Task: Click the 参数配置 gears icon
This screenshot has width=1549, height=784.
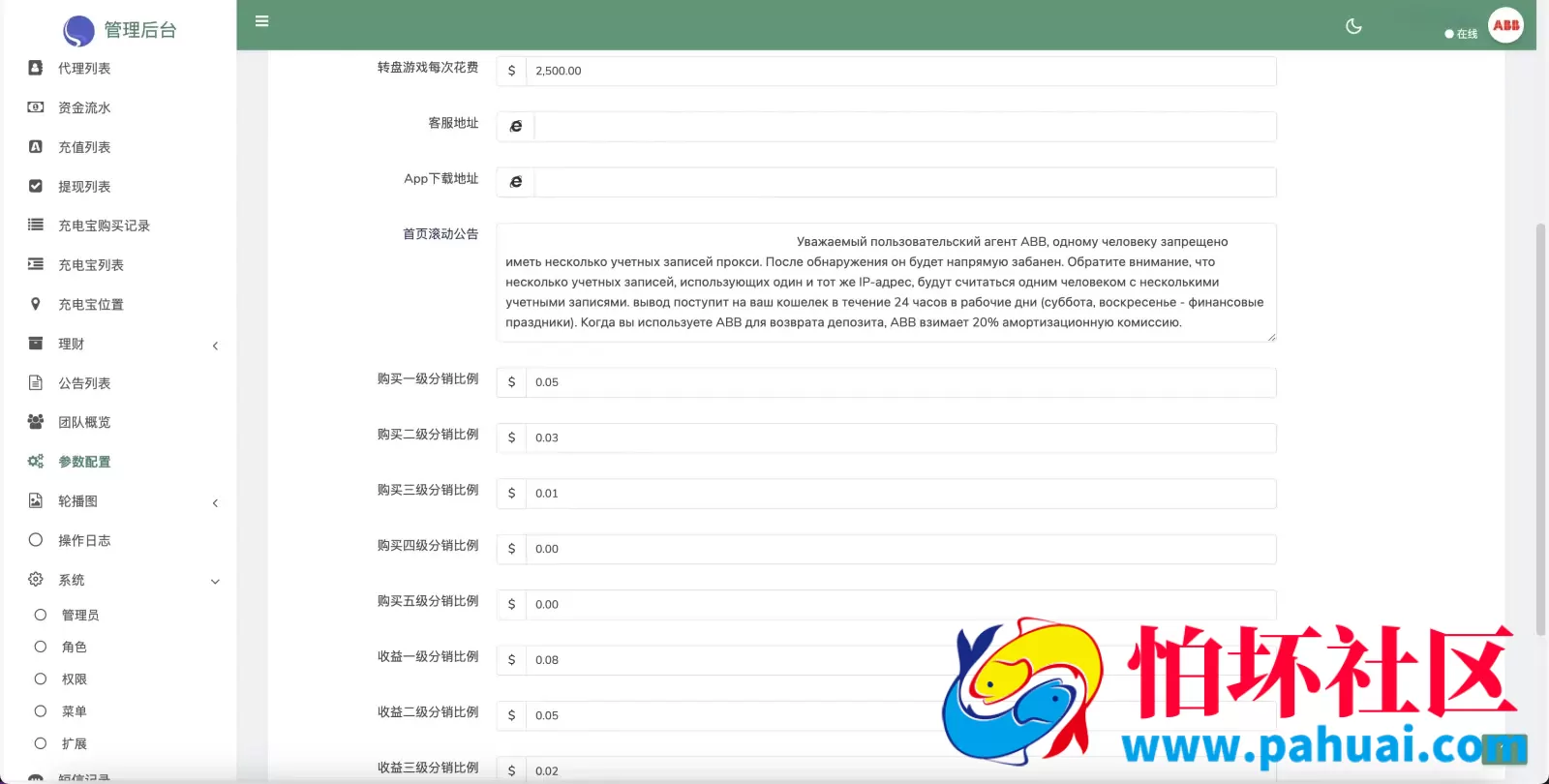Action: pyautogui.click(x=36, y=462)
